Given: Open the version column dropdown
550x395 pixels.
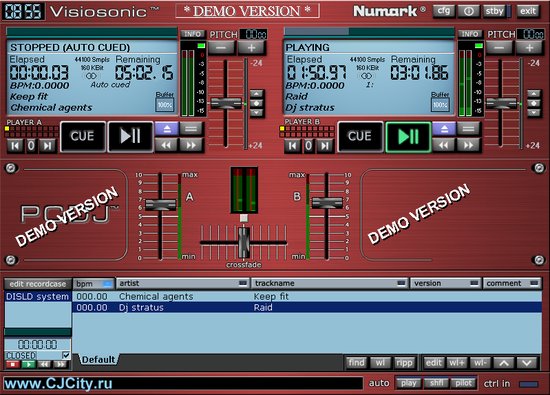Looking at the screenshot, I should coord(474,283).
